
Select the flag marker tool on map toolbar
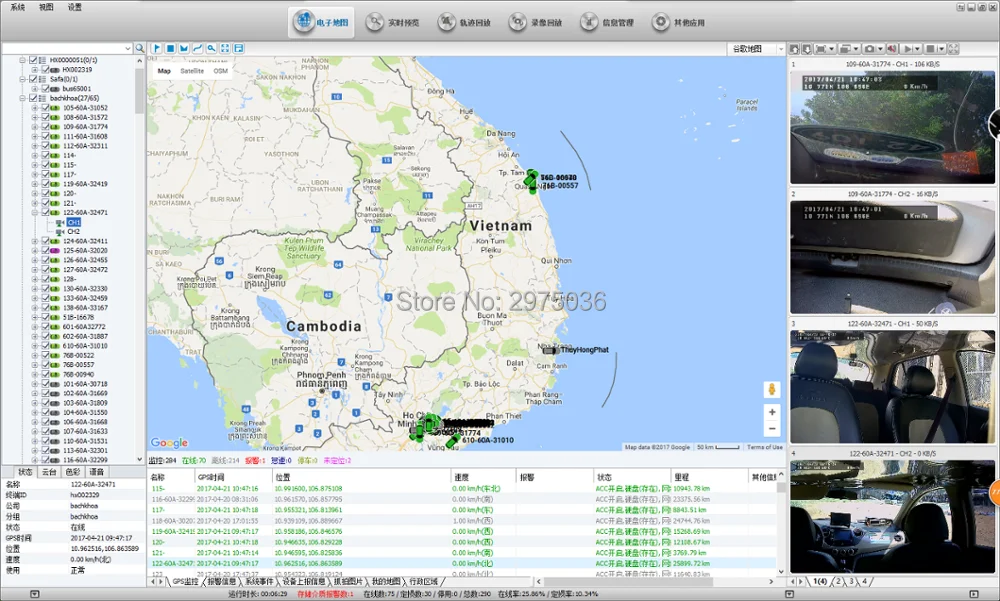[x=157, y=48]
